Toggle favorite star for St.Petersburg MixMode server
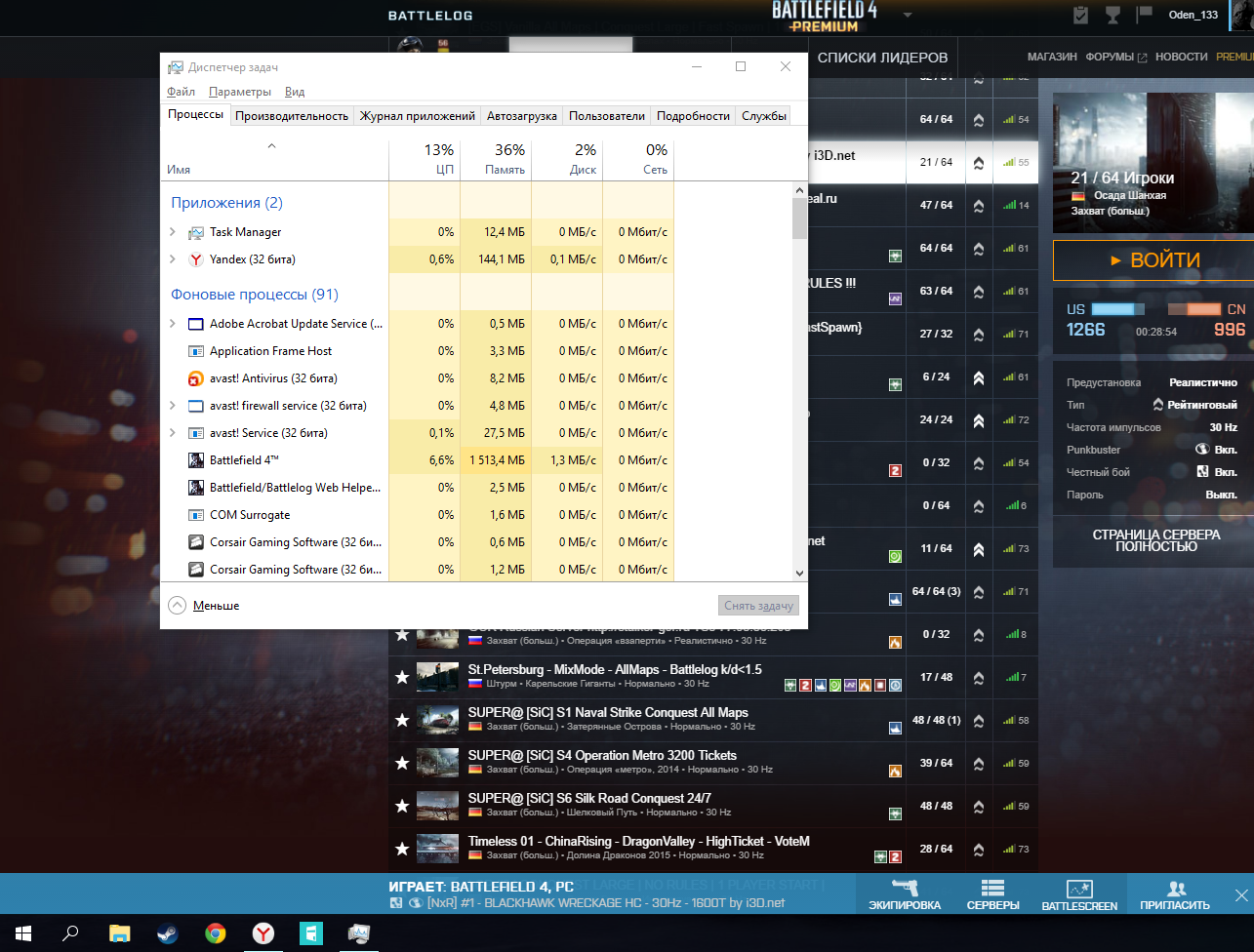Screen dimensions: 1254x952 coord(401,677)
